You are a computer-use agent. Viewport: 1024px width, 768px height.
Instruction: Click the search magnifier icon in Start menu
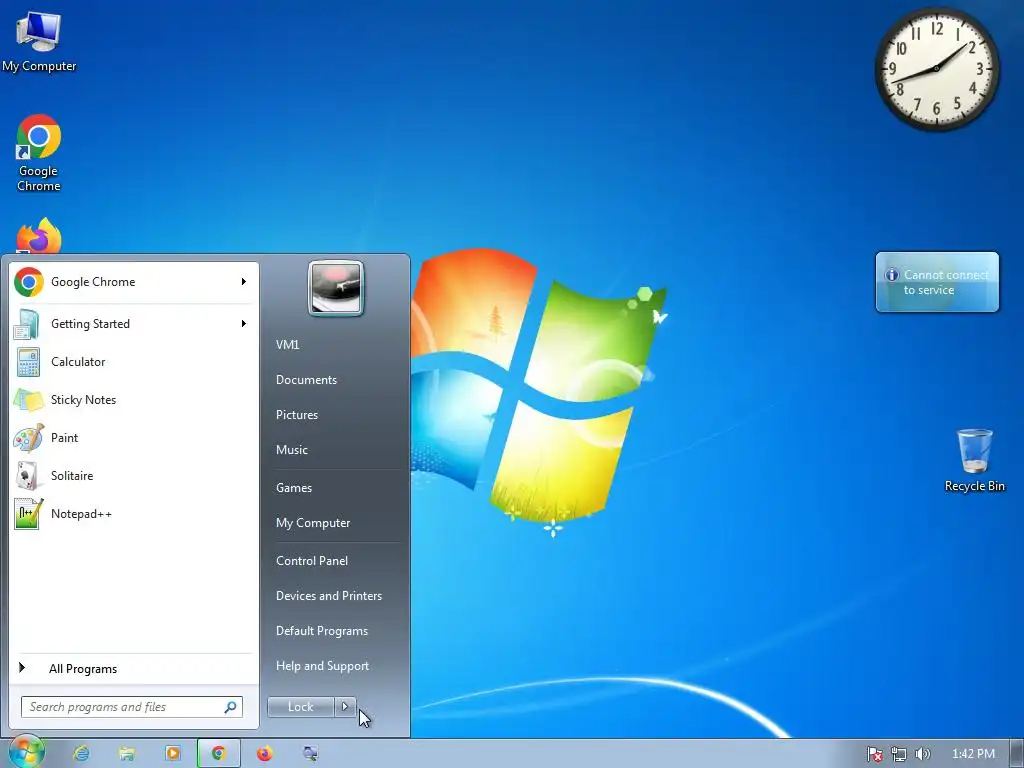(231, 707)
